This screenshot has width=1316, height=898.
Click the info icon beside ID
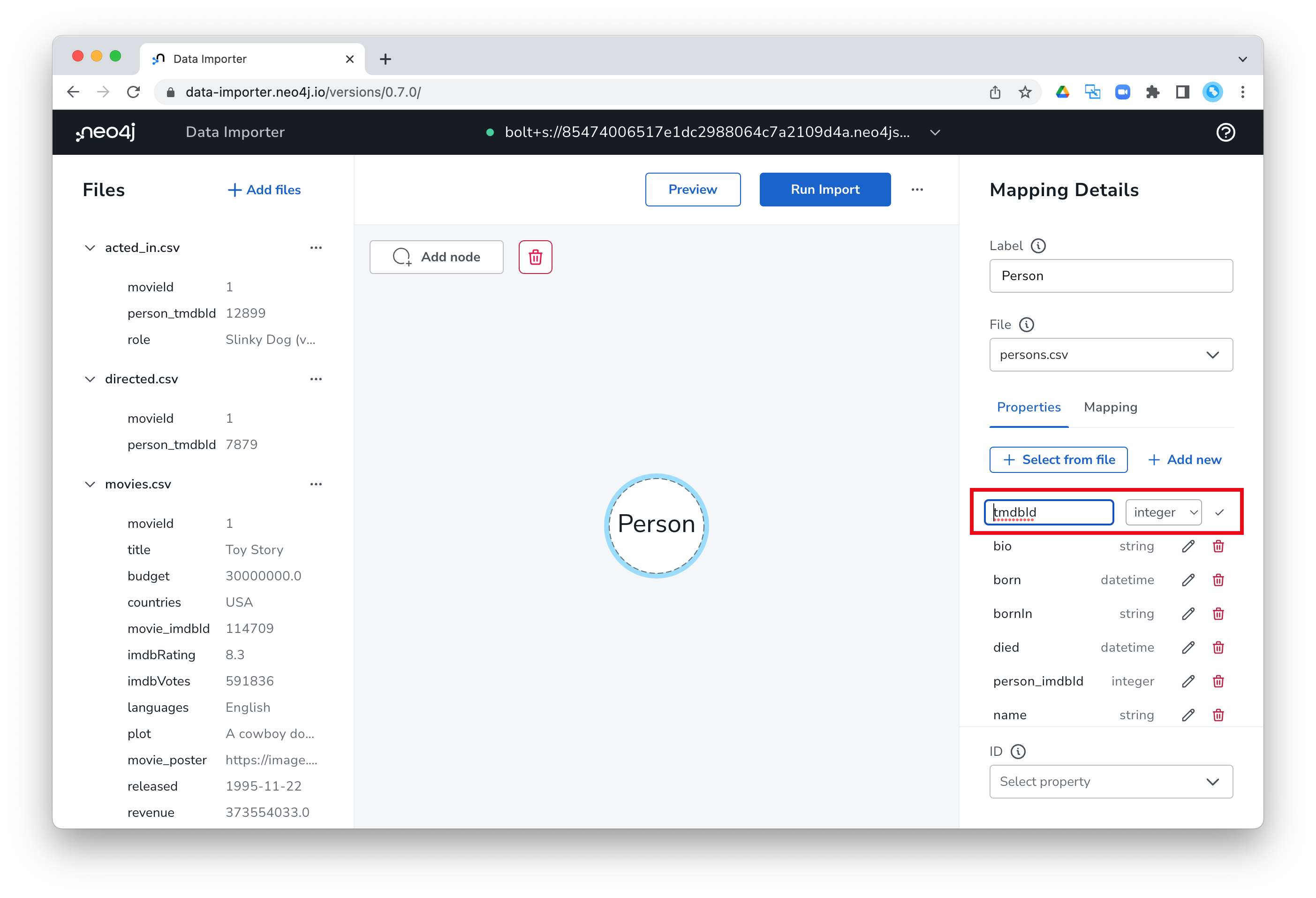click(1018, 752)
